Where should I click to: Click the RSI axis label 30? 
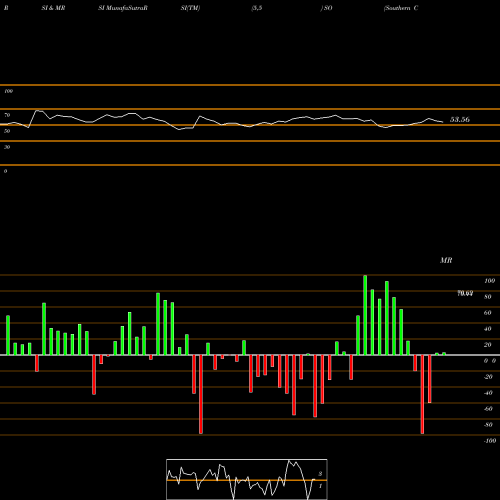click(x=7, y=147)
